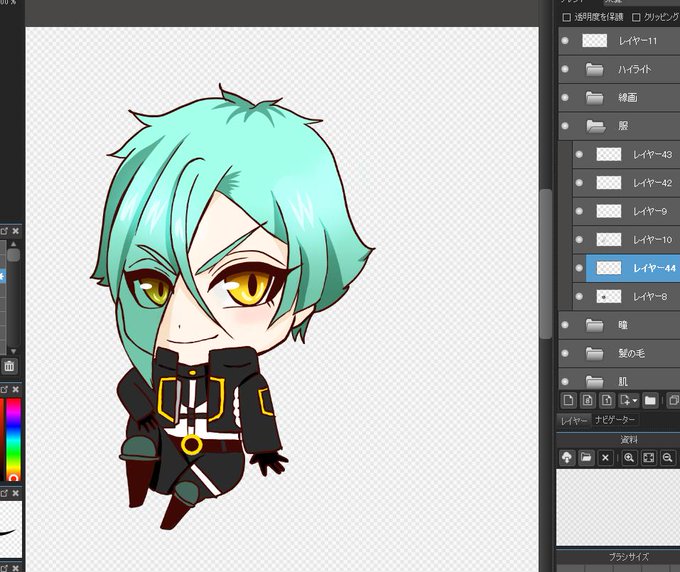Viewport: 680px width, 572px height.
Task: Close the brush stroke preview panel
Action: [x=16, y=493]
